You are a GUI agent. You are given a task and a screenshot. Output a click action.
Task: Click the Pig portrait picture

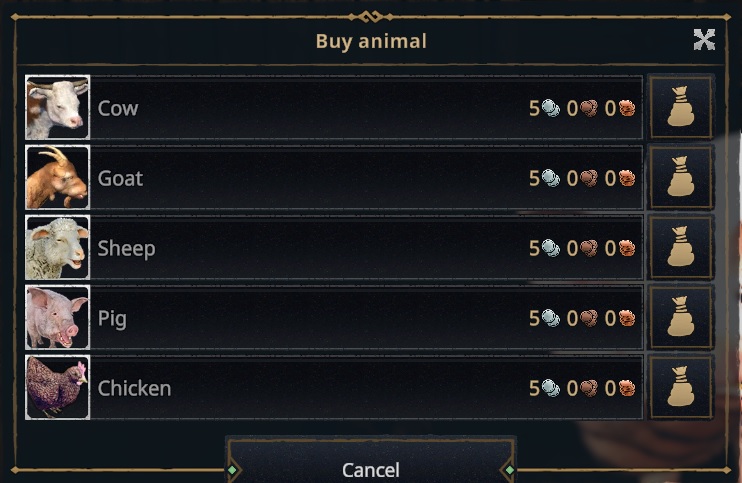(57, 317)
